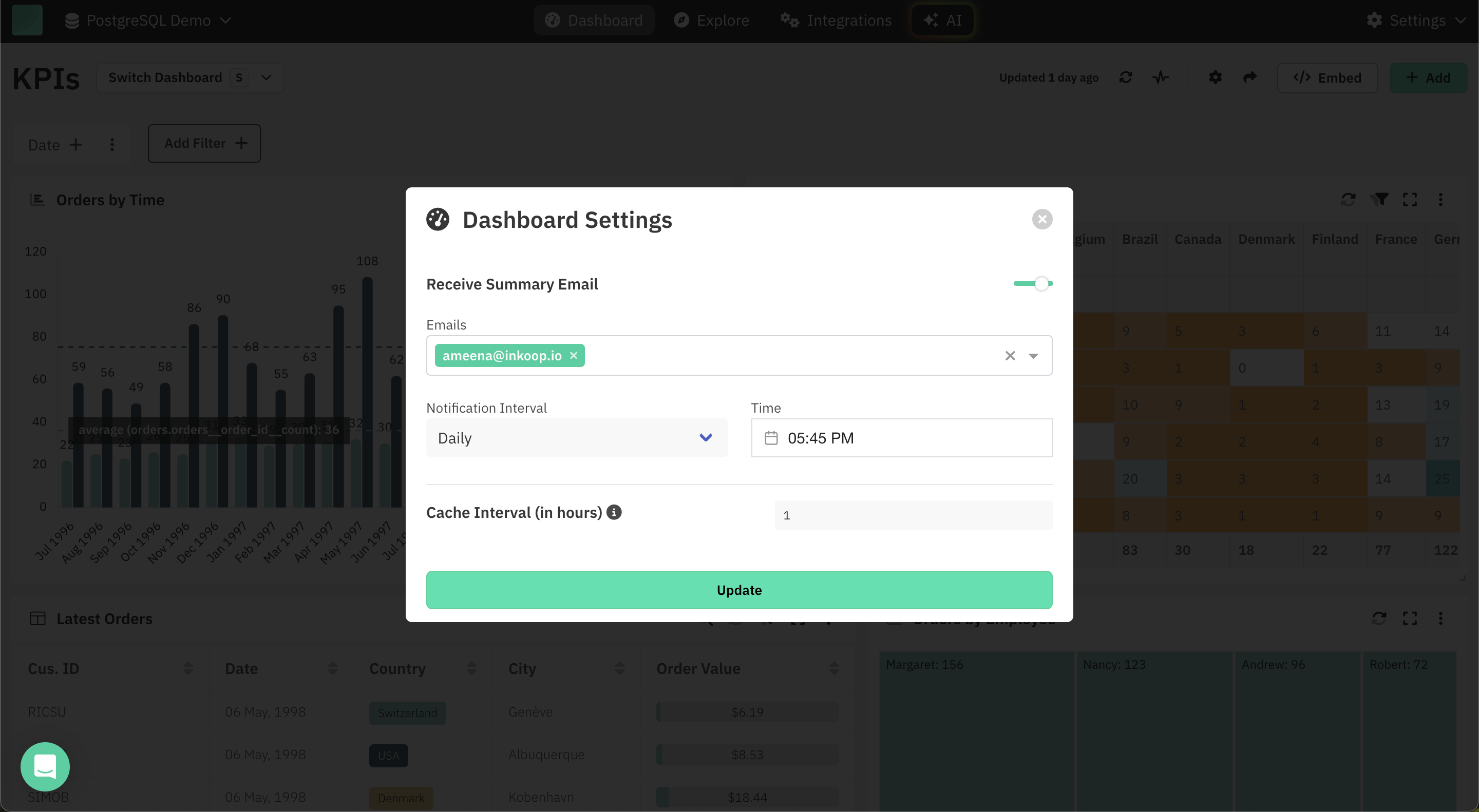The height and width of the screenshot is (812, 1479).
Task: Remove the ameena@inkoop.io email tag
Action: [573, 356]
